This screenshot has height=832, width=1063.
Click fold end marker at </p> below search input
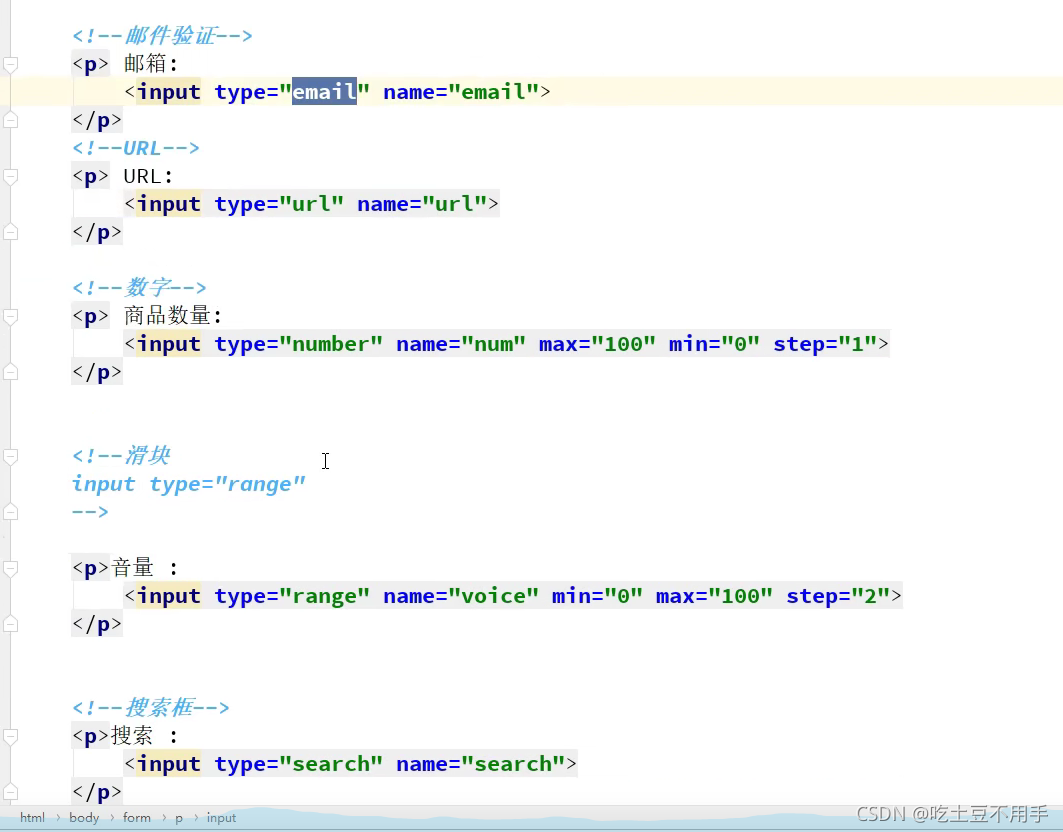10,792
